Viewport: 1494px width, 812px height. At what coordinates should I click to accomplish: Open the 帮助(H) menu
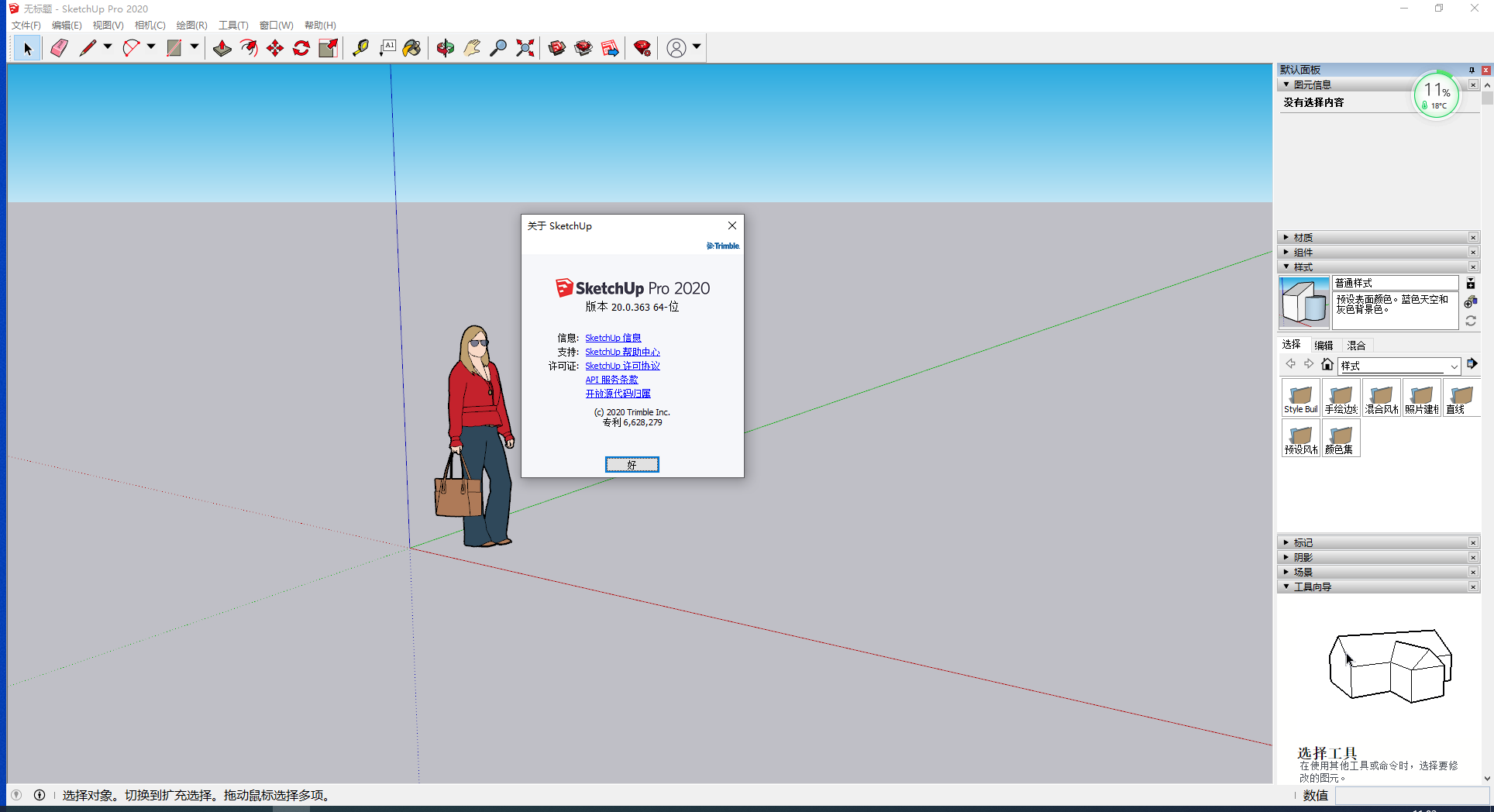point(320,26)
